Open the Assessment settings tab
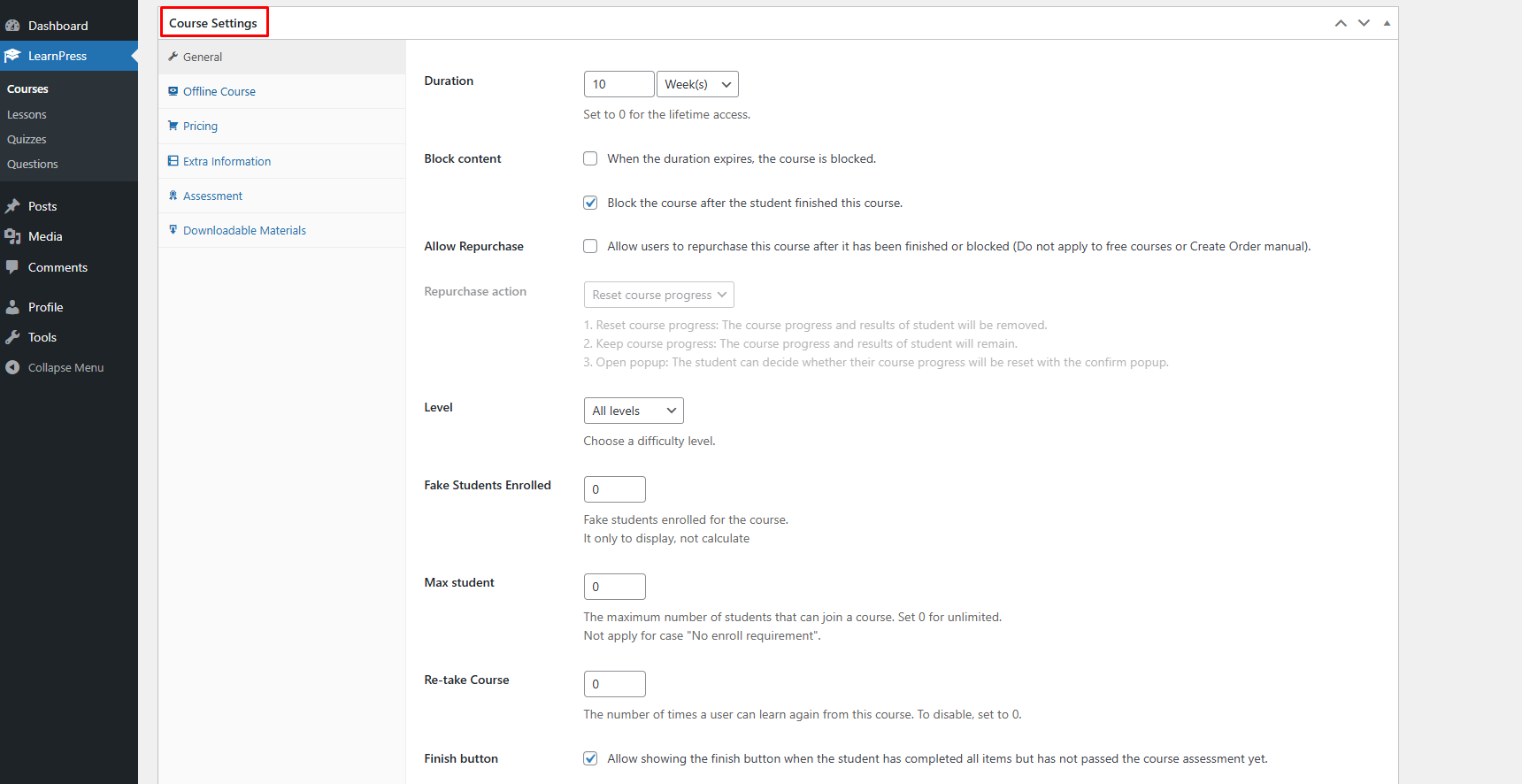This screenshot has height=784, width=1522. point(212,196)
